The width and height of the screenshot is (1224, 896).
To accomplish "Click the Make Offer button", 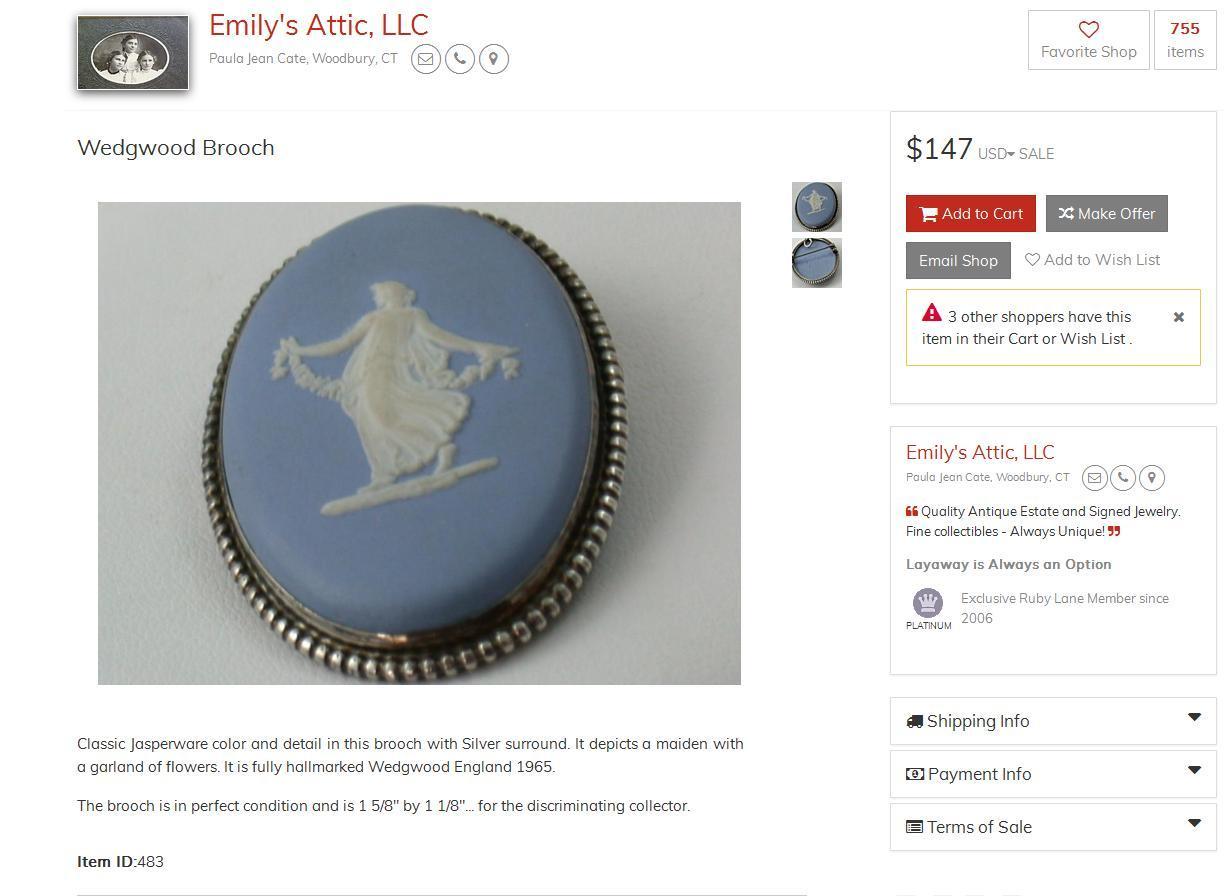I will (x=1107, y=214).
